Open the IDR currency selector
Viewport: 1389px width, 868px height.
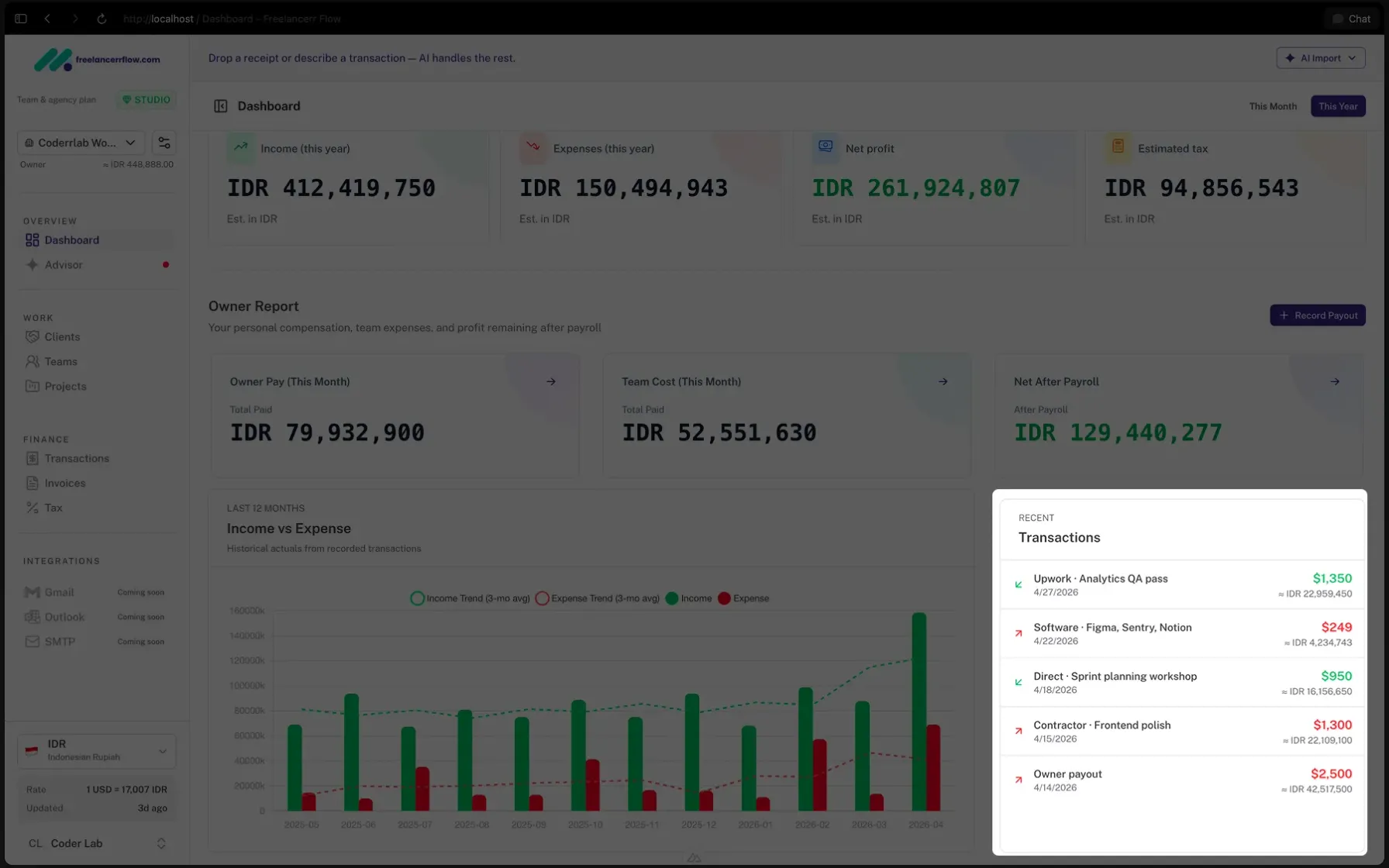(96, 751)
